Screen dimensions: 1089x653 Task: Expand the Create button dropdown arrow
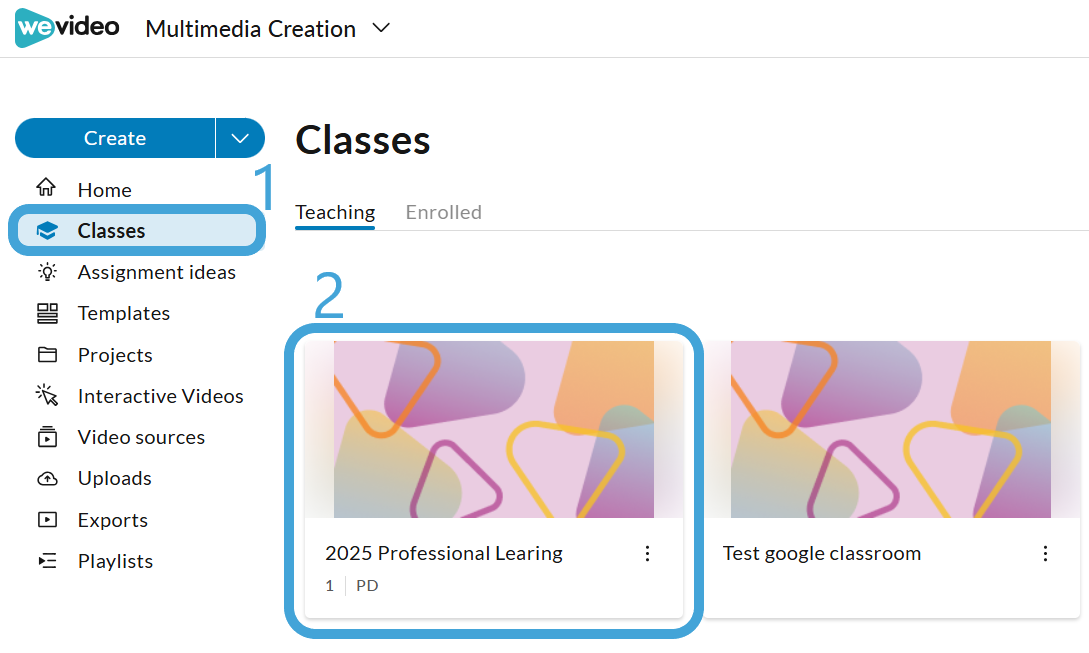click(240, 138)
